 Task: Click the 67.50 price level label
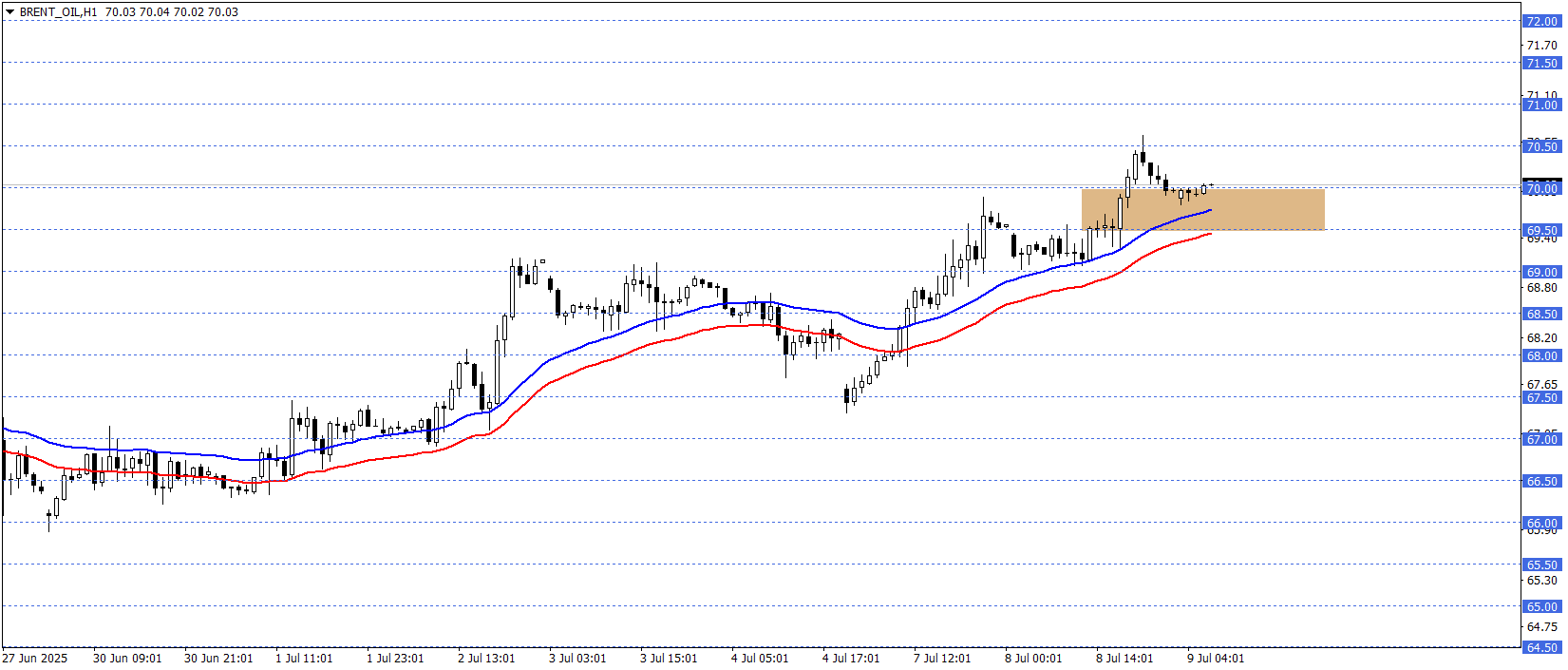1541,397
